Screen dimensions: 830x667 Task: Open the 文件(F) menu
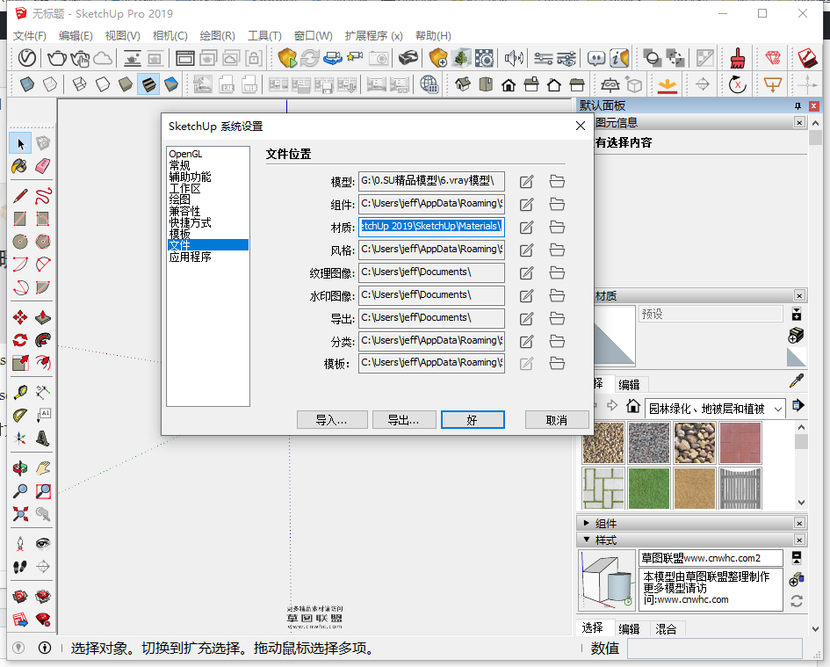pos(30,36)
